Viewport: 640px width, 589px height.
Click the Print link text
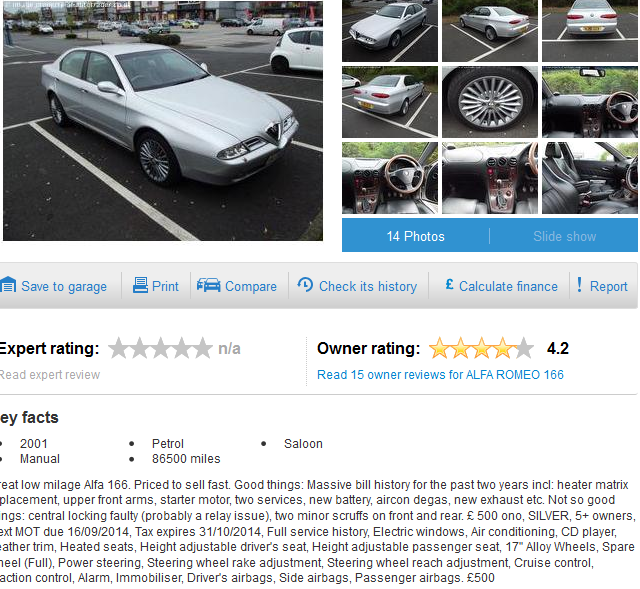[165, 287]
